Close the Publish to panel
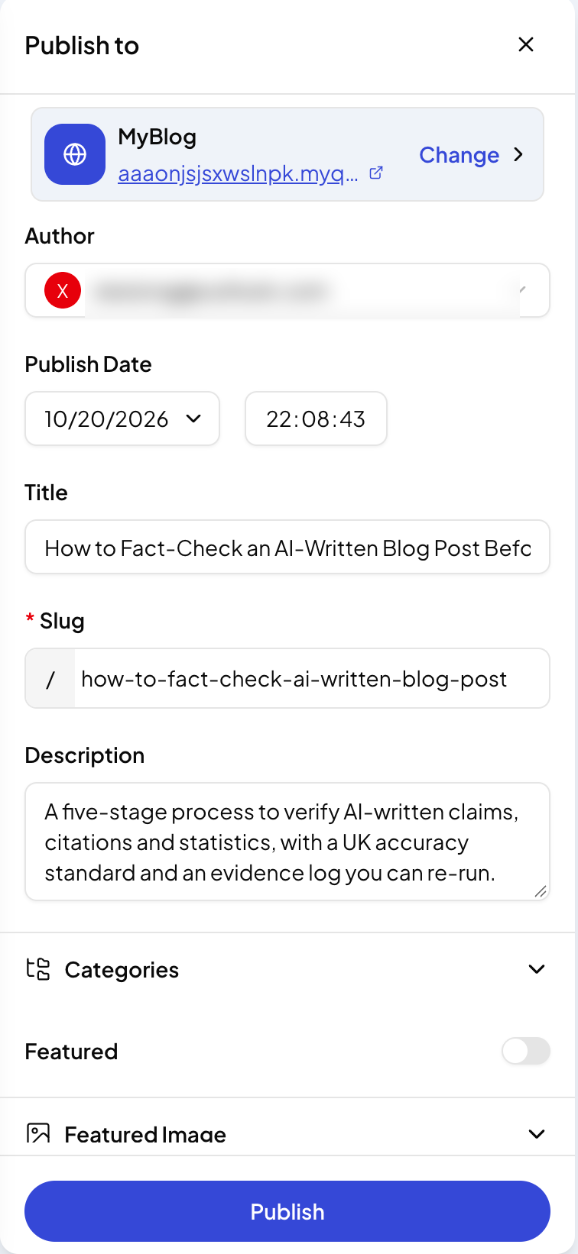Image resolution: width=578 pixels, height=1254 pixels. coord(526,44)
